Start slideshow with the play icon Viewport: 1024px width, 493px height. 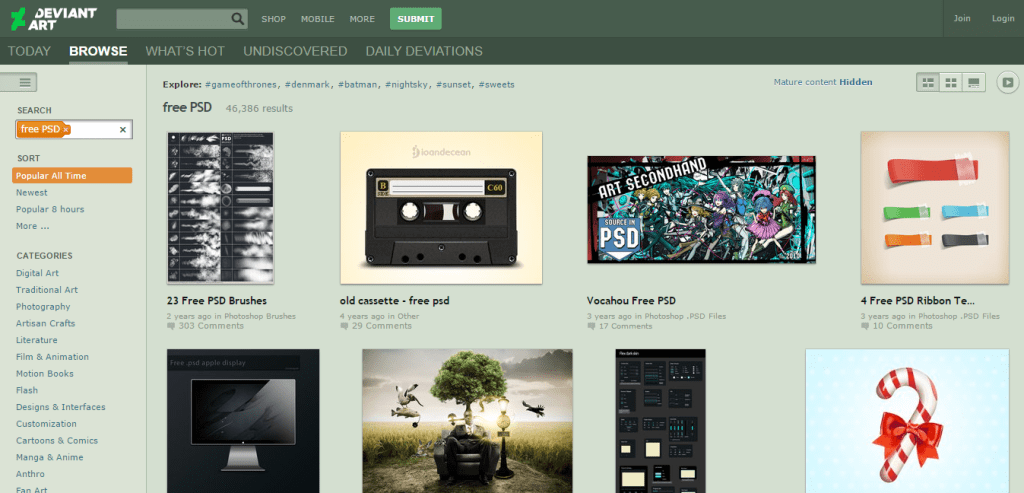(x=1008, y=82)
